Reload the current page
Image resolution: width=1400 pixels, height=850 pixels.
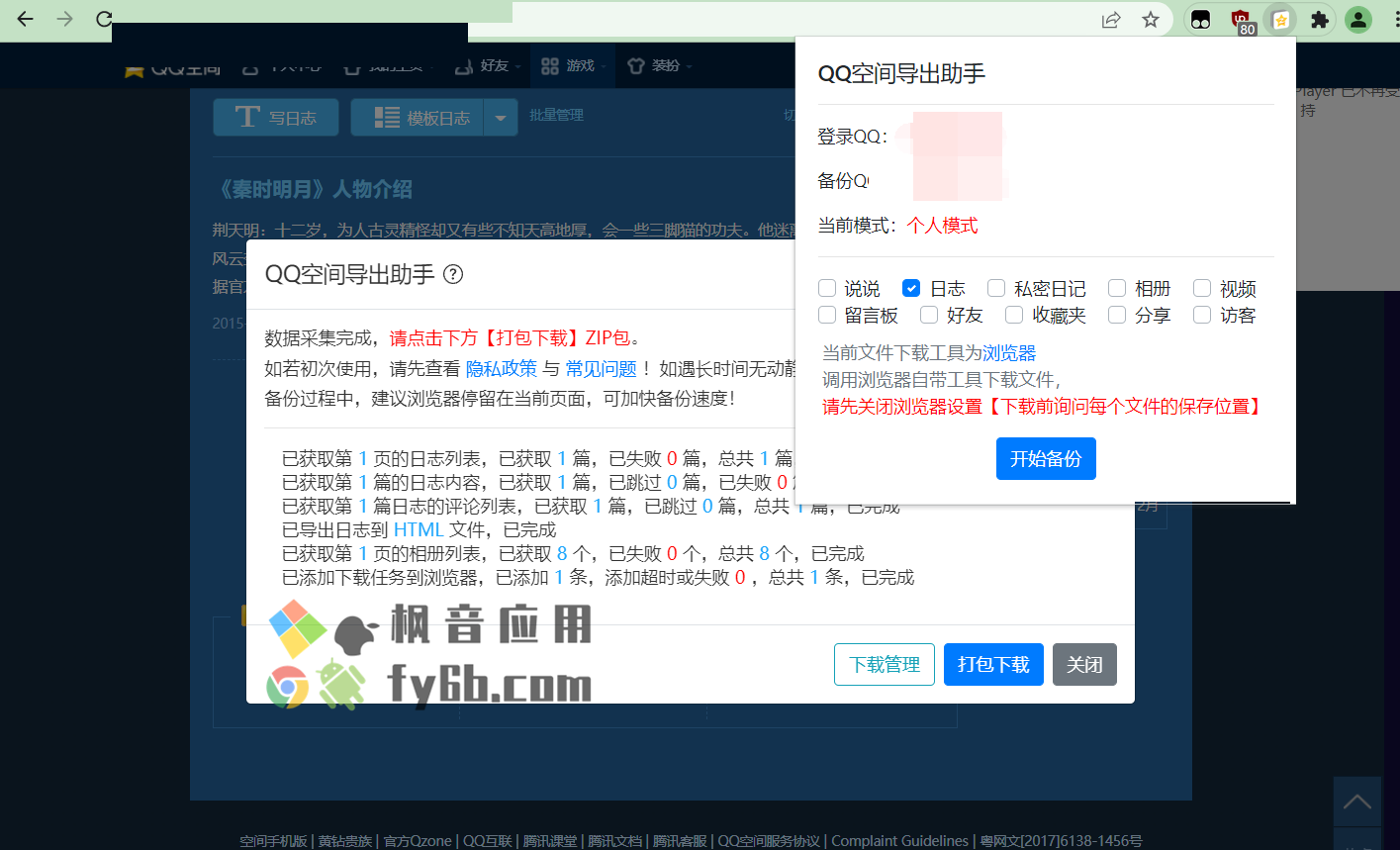[104, 19]
